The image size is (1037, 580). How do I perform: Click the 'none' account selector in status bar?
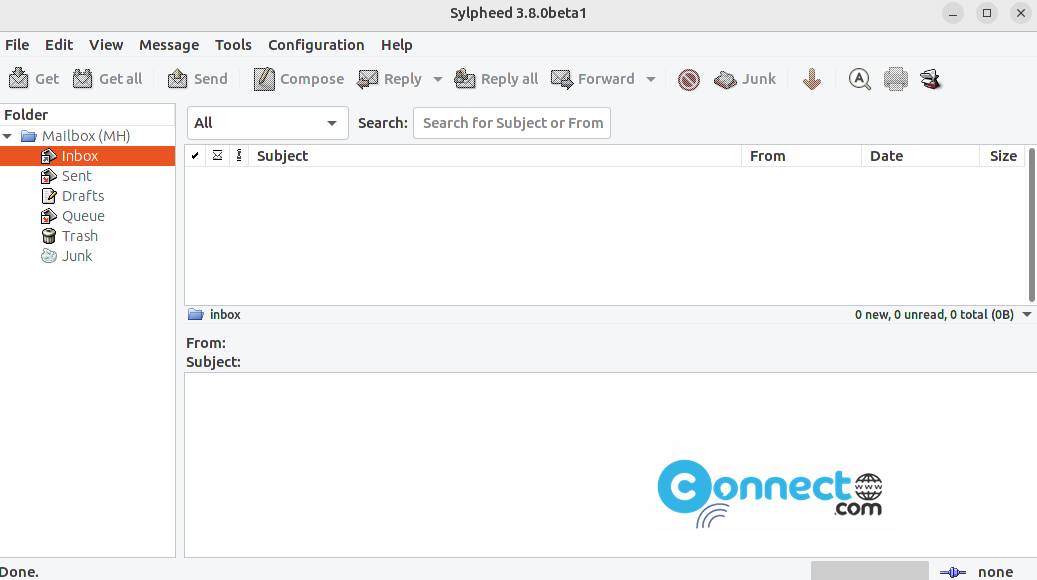[995, 572]
